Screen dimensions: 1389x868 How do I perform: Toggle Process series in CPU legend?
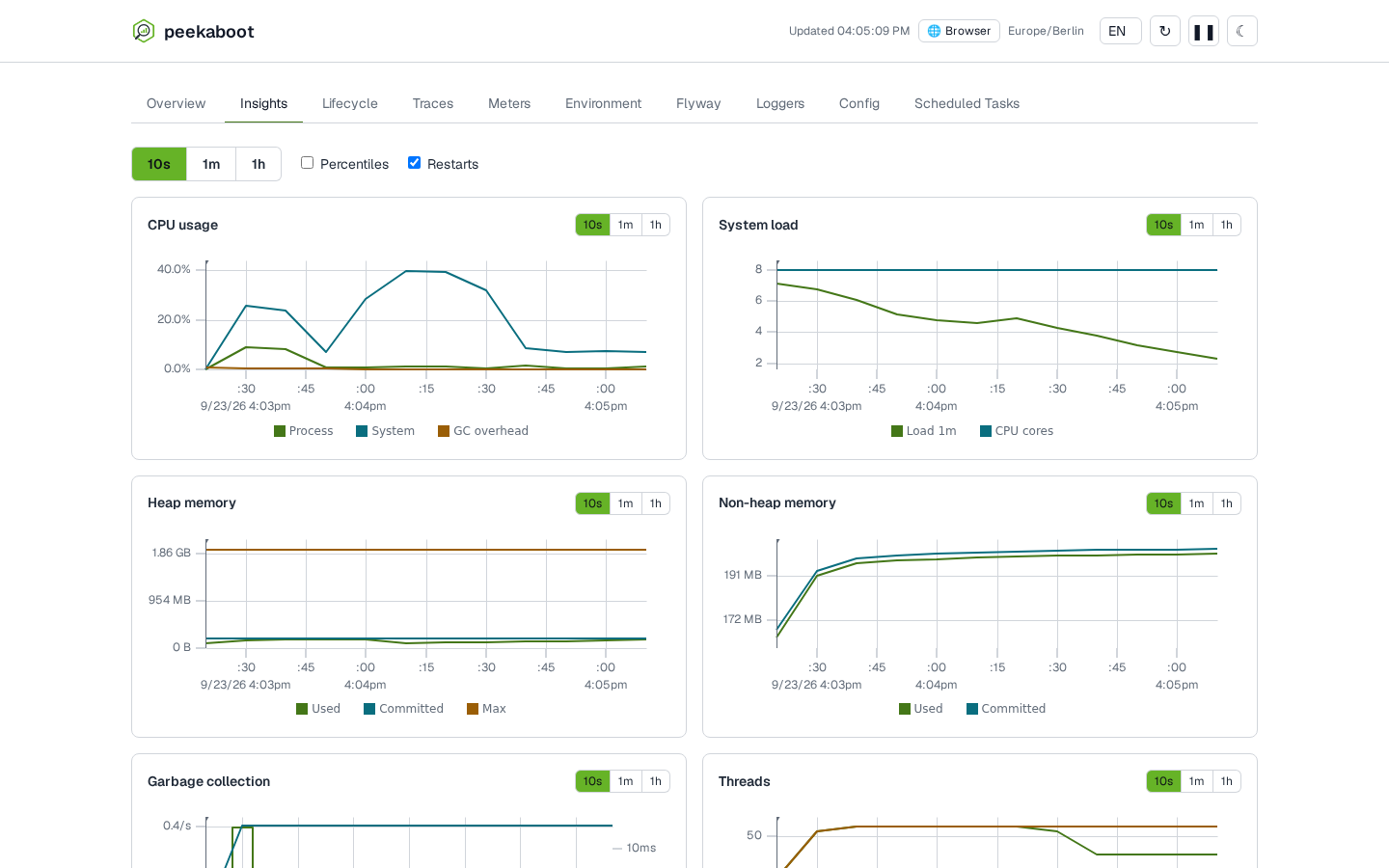[x=304, y=431]
